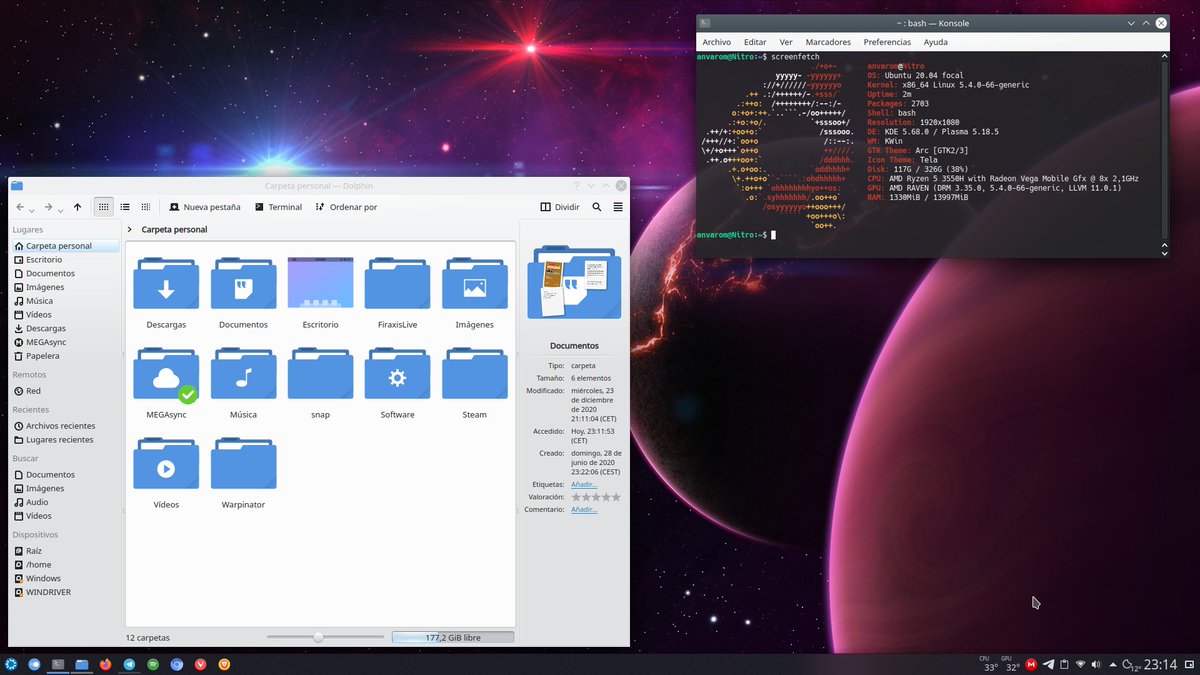Select the snap folder
The width and height of the screenshot is (1200, 675).
pyautogui.click(x=320, y=374)
